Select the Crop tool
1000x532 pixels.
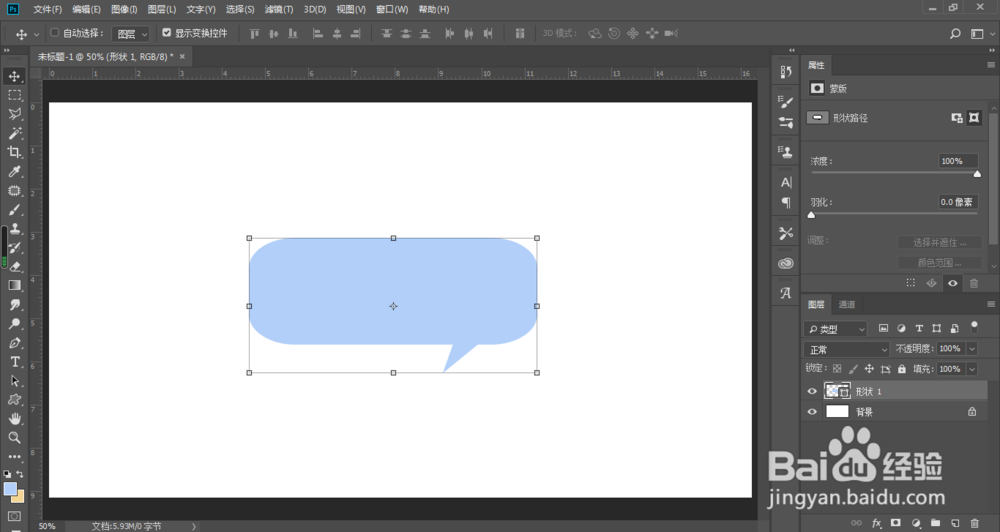pyautogui.click(x=14, y=152)
